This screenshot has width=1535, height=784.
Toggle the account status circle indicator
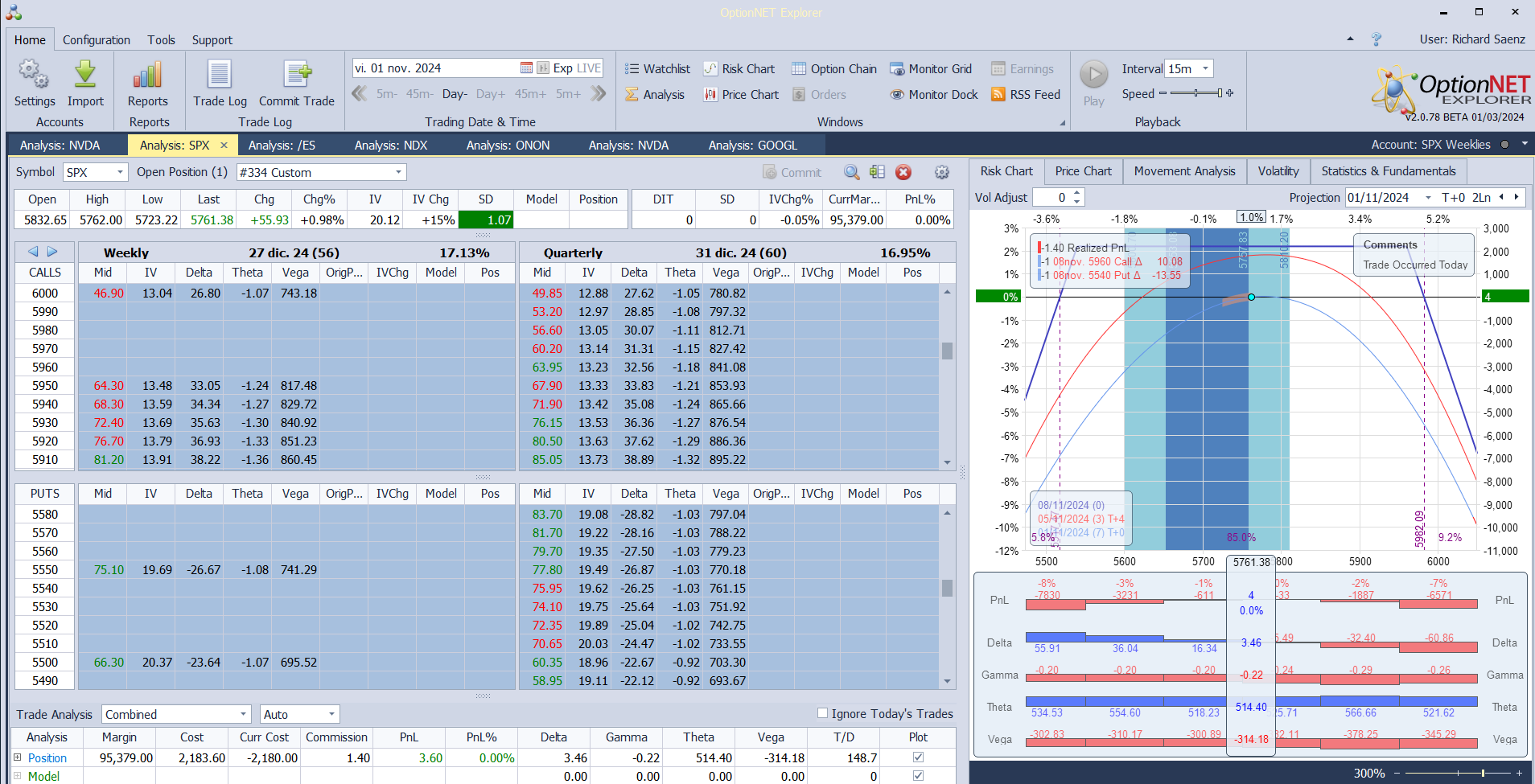pyautogui.click(x=1504, y=145)
